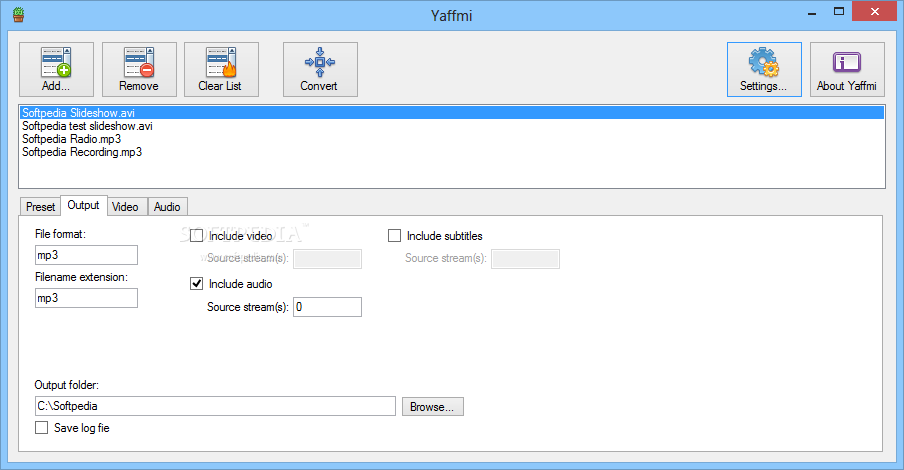The width and height of the screenshot is (904, 470).
Task: Toggle the Save log file checkbox
Action: pos(42,428)
